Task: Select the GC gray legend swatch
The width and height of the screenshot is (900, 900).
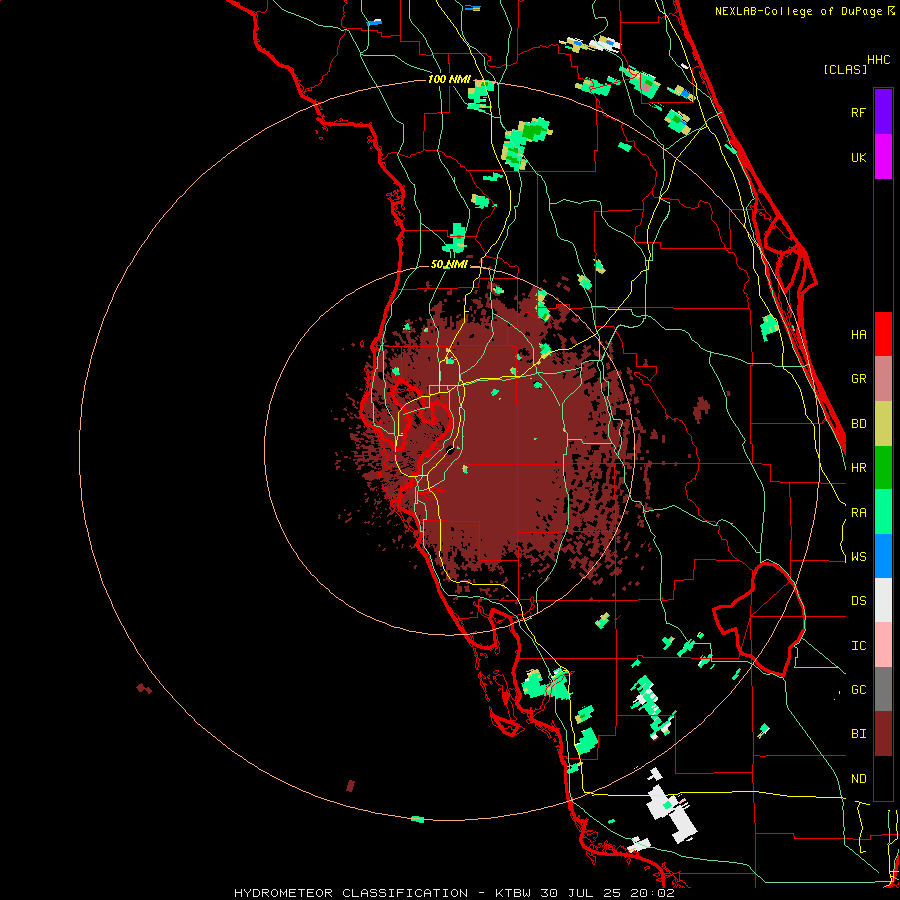Action: (883, 689)
